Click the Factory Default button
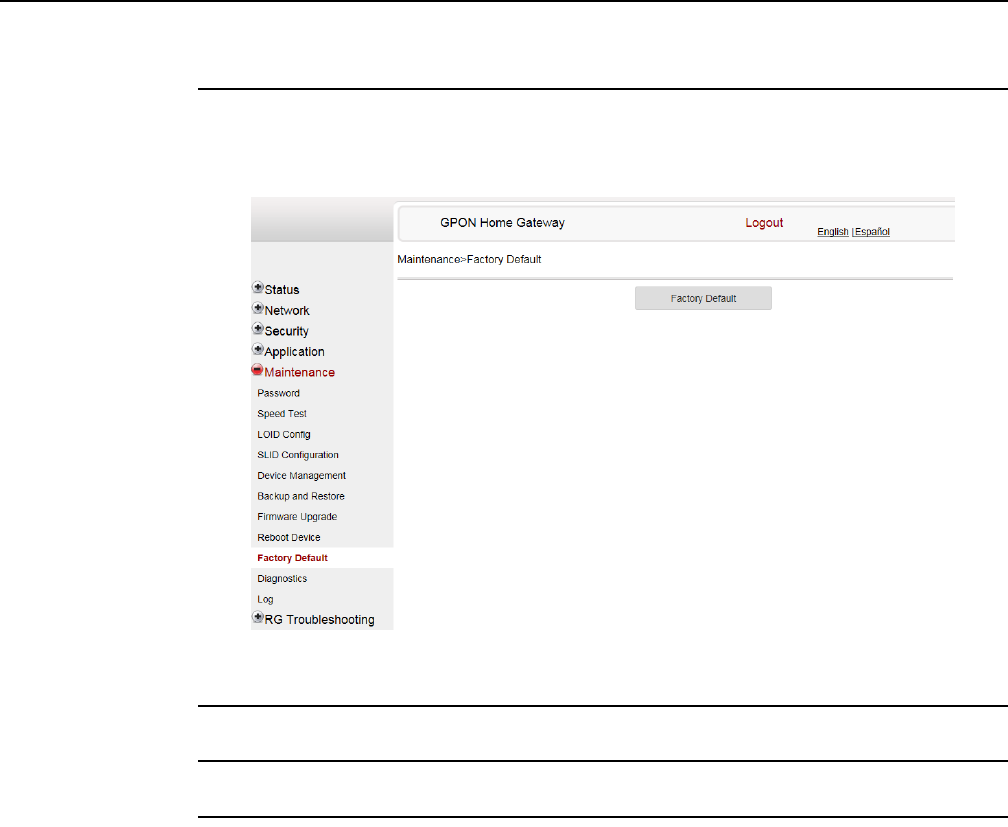This screenshot has width=1008, height=827. point(703,298)
